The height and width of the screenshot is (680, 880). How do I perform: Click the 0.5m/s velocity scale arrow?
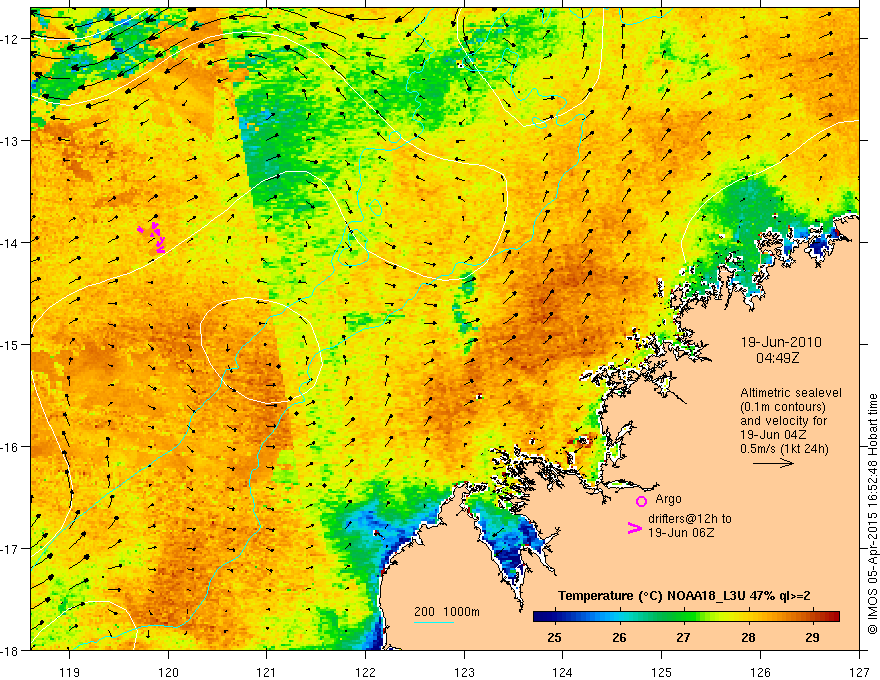click(x=773, y=463)
